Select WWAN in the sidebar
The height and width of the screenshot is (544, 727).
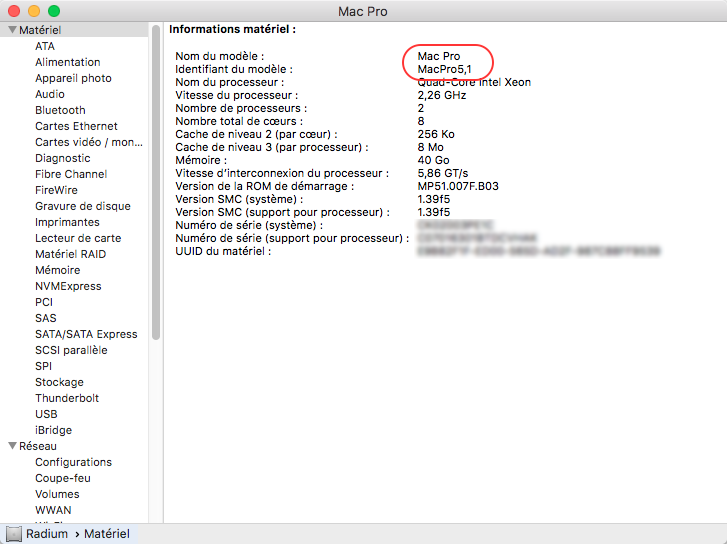point(53,510)
